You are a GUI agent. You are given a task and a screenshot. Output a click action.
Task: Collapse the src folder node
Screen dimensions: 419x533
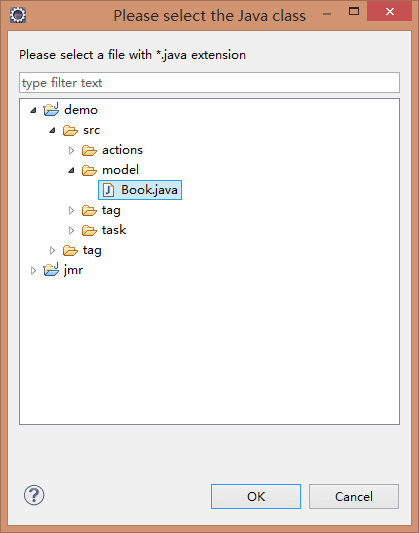[52, 130]
